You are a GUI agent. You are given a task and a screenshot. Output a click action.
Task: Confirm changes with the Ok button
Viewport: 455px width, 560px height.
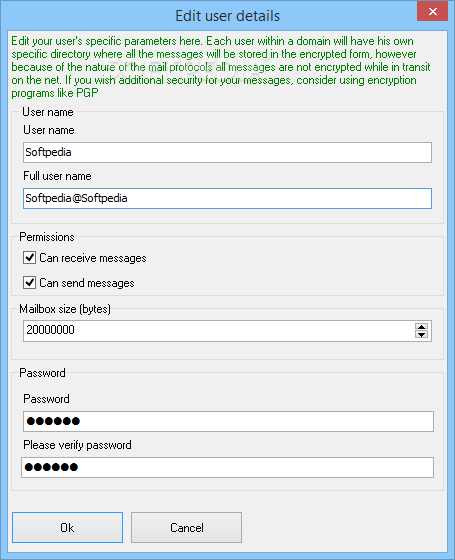pyautogui.click(x=68, y=528)
